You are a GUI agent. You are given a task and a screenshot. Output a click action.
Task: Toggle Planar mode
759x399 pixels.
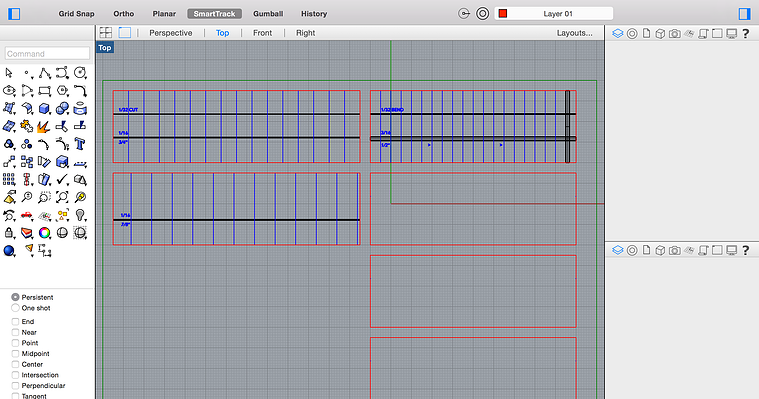(164, 14)
